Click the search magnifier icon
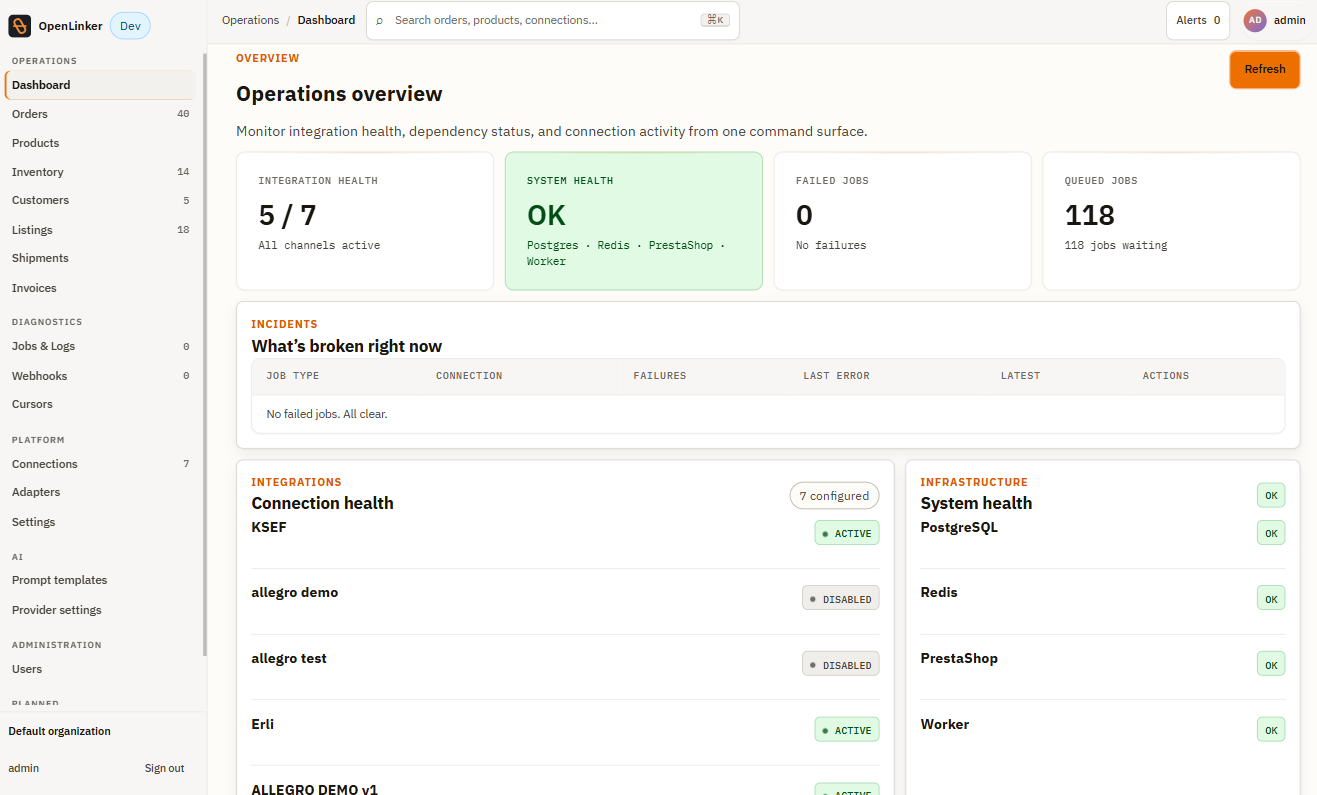Screen dimensions: 1317x795 (379, 20)
